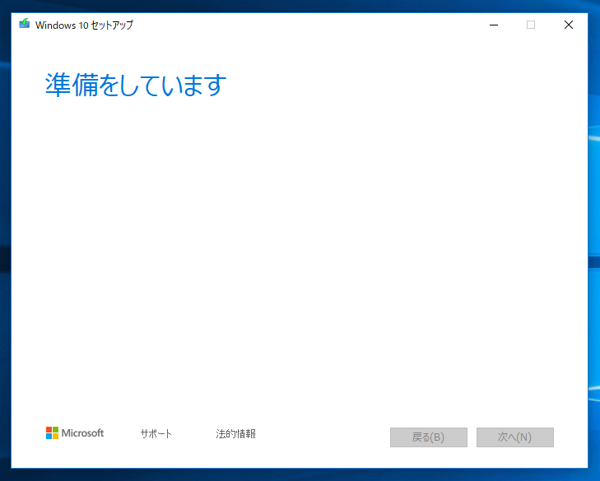Open the 法的情報 link
The height and width of the screenshot is (481, 600).
point(235,434)
